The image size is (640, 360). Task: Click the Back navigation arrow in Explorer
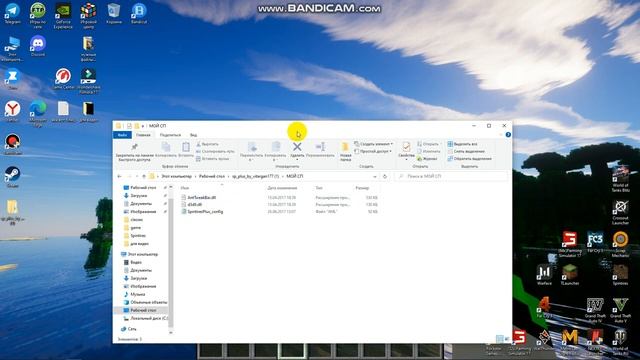coord(120,176)
